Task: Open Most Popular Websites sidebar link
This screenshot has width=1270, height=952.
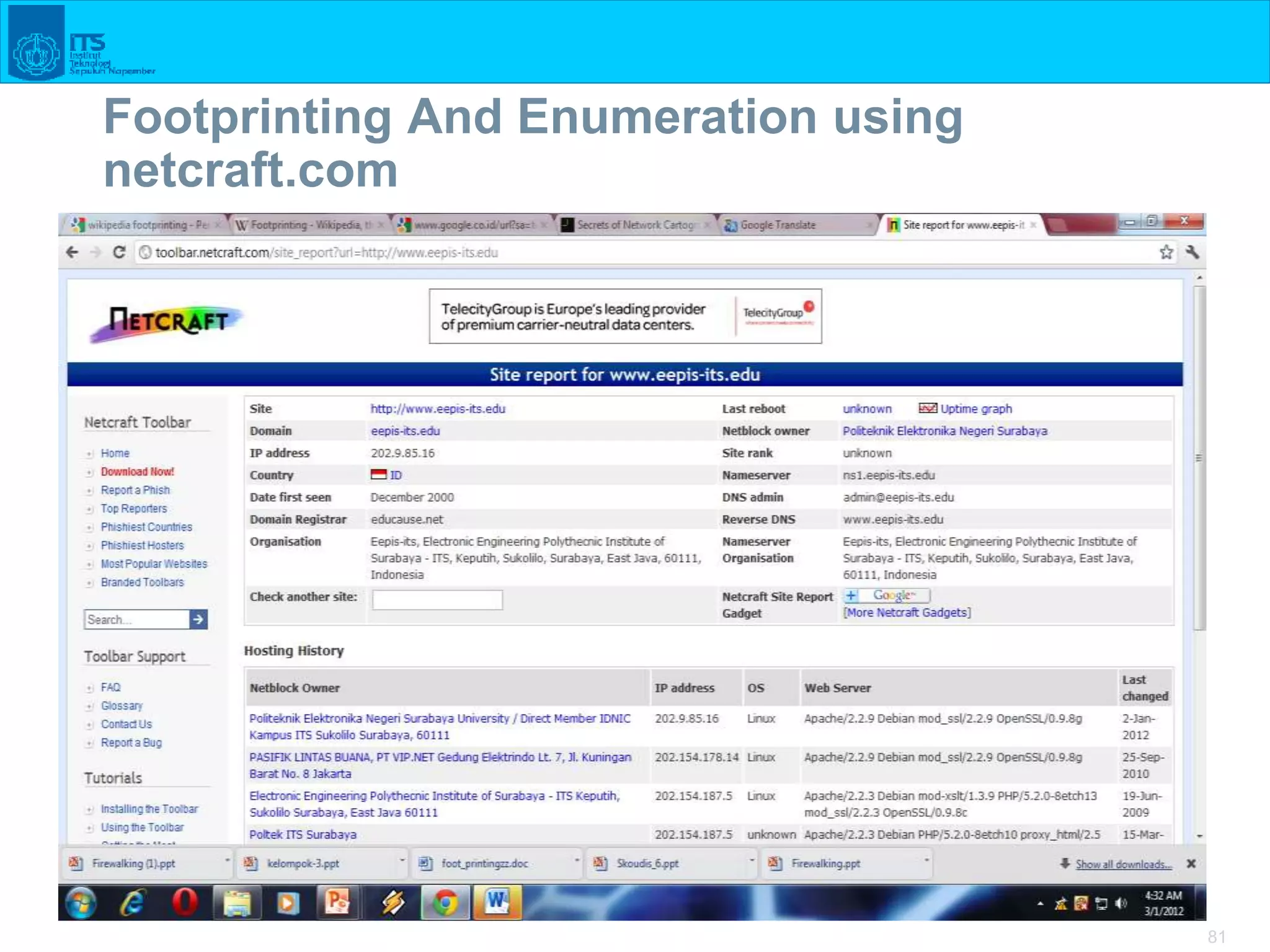Action: point(154,564)
